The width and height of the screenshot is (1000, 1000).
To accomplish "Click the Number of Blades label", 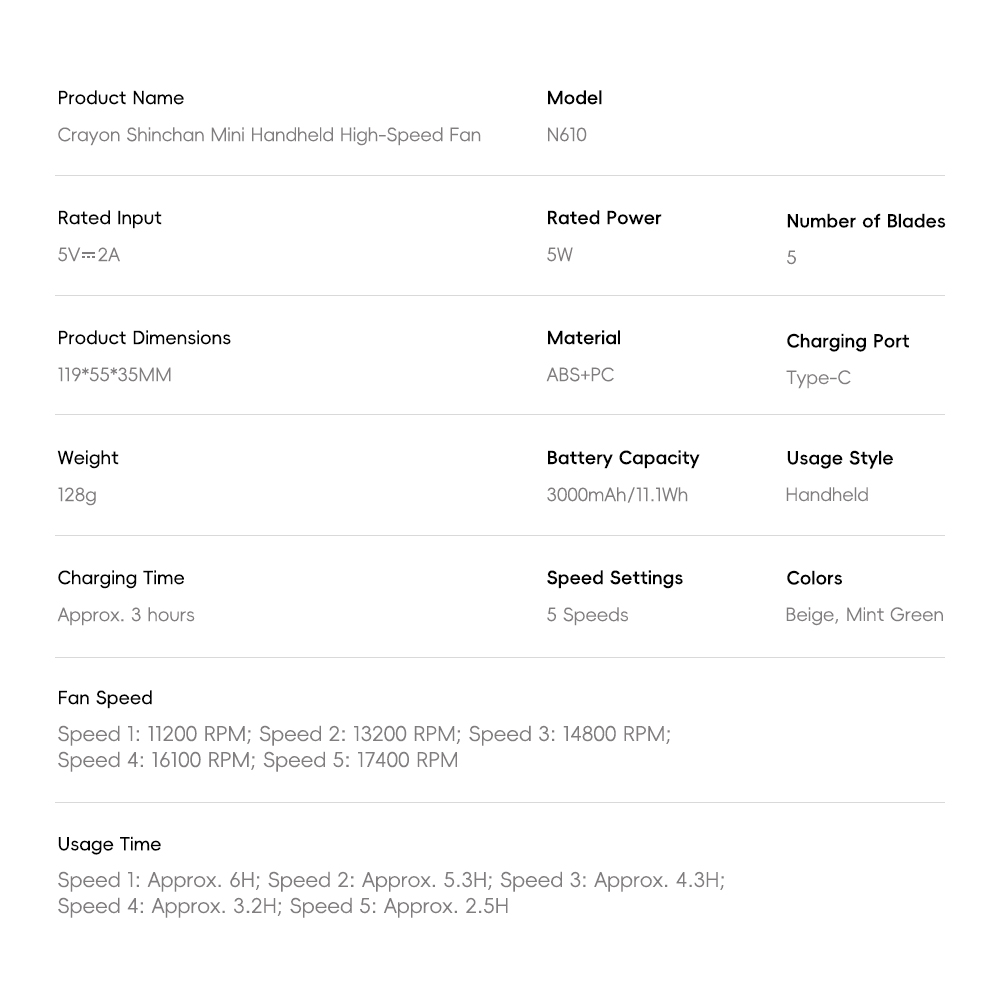I will click(x=865, y=221).
